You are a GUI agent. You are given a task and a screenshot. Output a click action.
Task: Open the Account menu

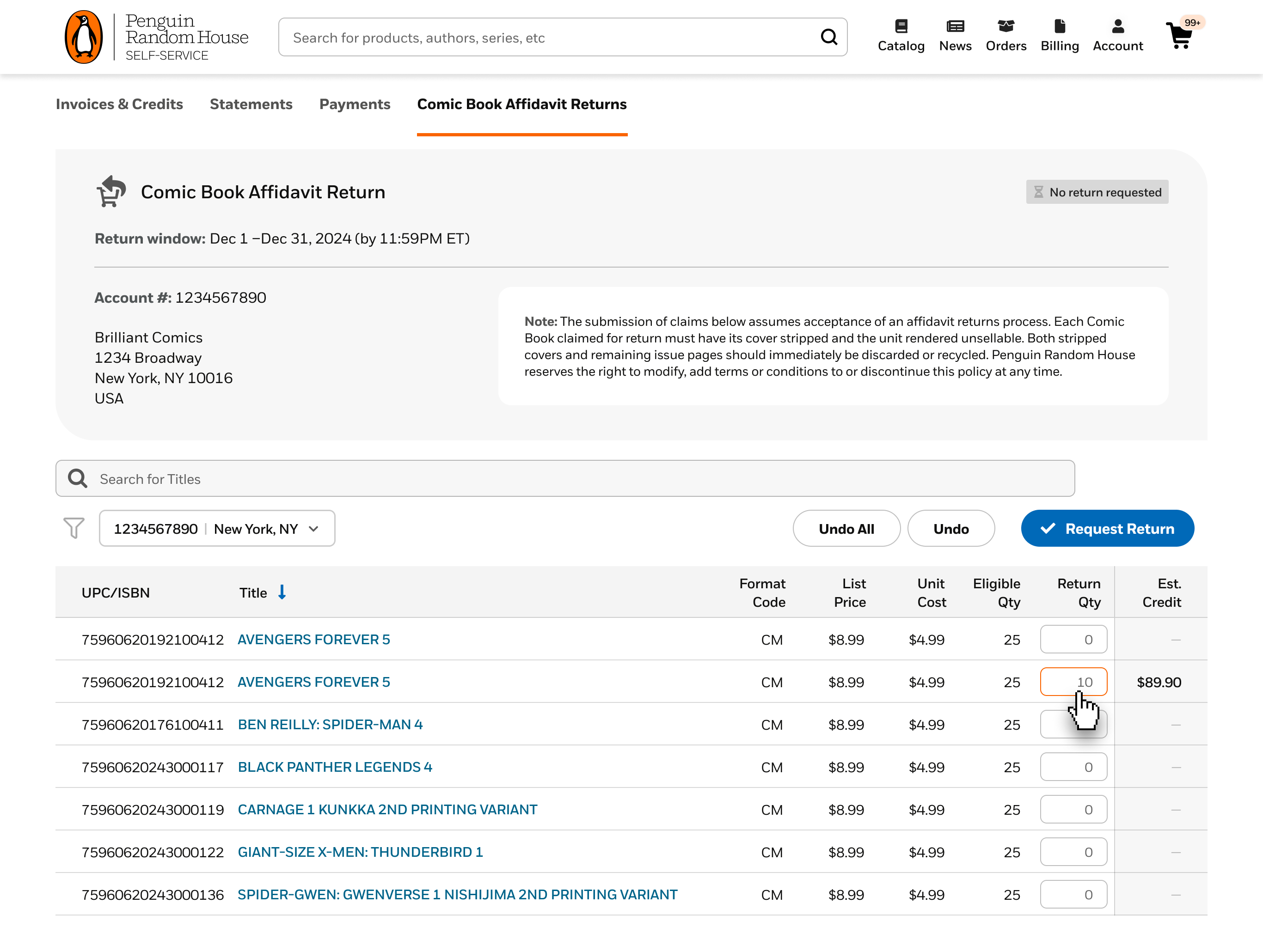click(x=1118, y=36)
